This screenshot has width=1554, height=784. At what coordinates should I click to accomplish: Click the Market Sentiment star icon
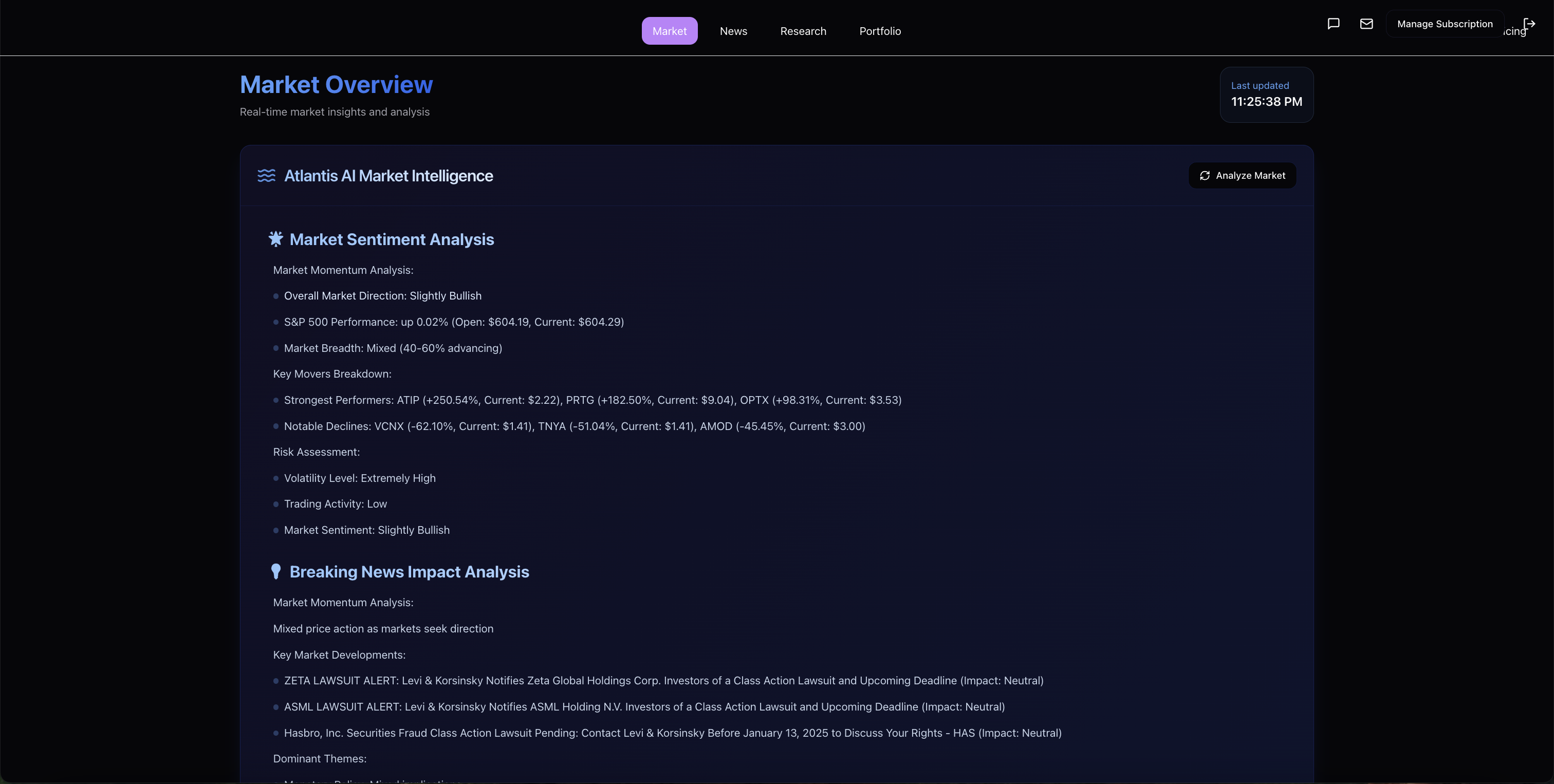[x=275, y=239]
